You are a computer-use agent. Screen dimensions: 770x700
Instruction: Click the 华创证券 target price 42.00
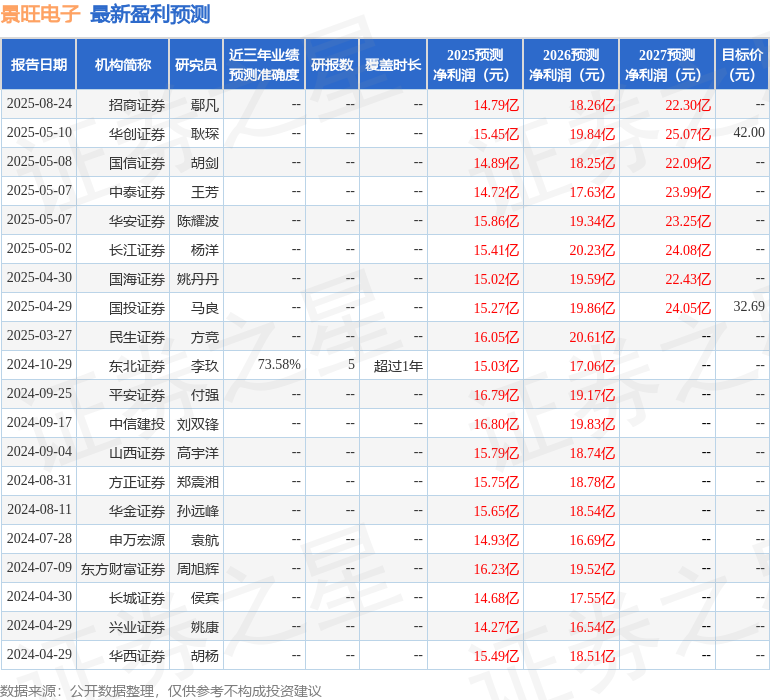(x=748, y=133)
